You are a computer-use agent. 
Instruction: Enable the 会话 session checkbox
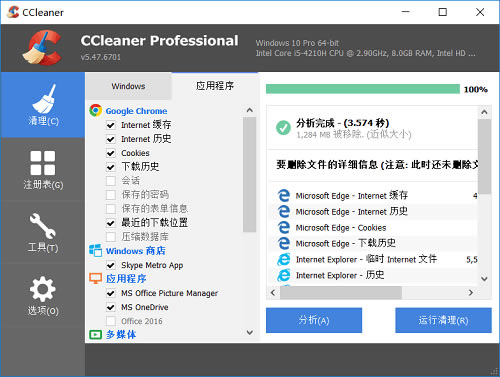111,181
